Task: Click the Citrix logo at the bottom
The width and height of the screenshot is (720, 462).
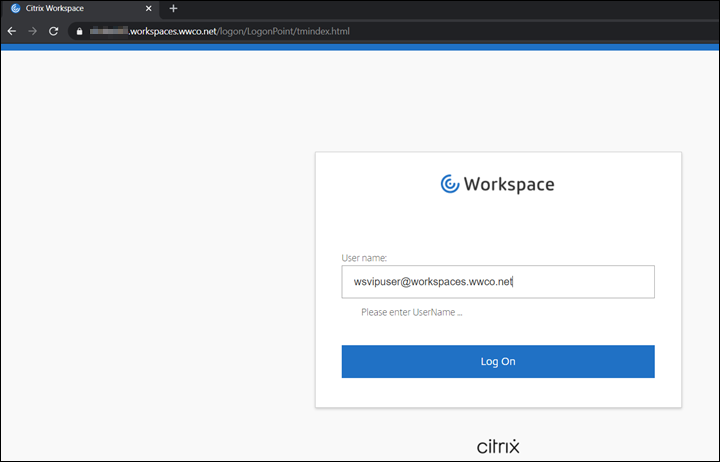Action: point(498,446)
